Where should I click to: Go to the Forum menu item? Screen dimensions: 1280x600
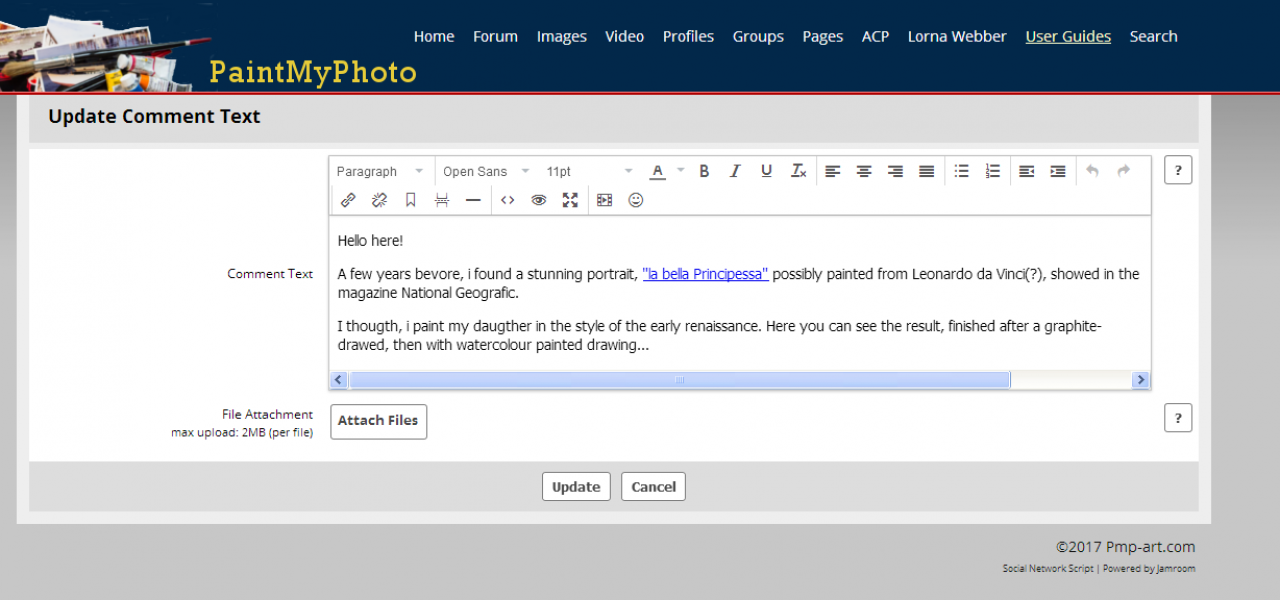point(495,36)
